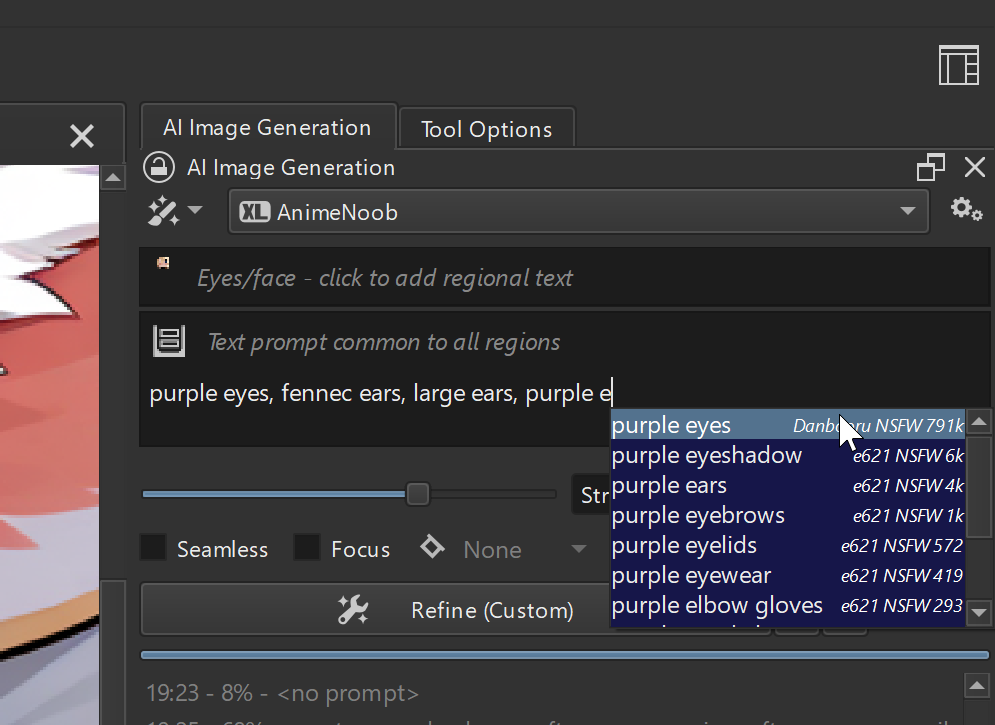Click the Refine (Custom) button
The image size is (995, 725).
pos(456,610)
